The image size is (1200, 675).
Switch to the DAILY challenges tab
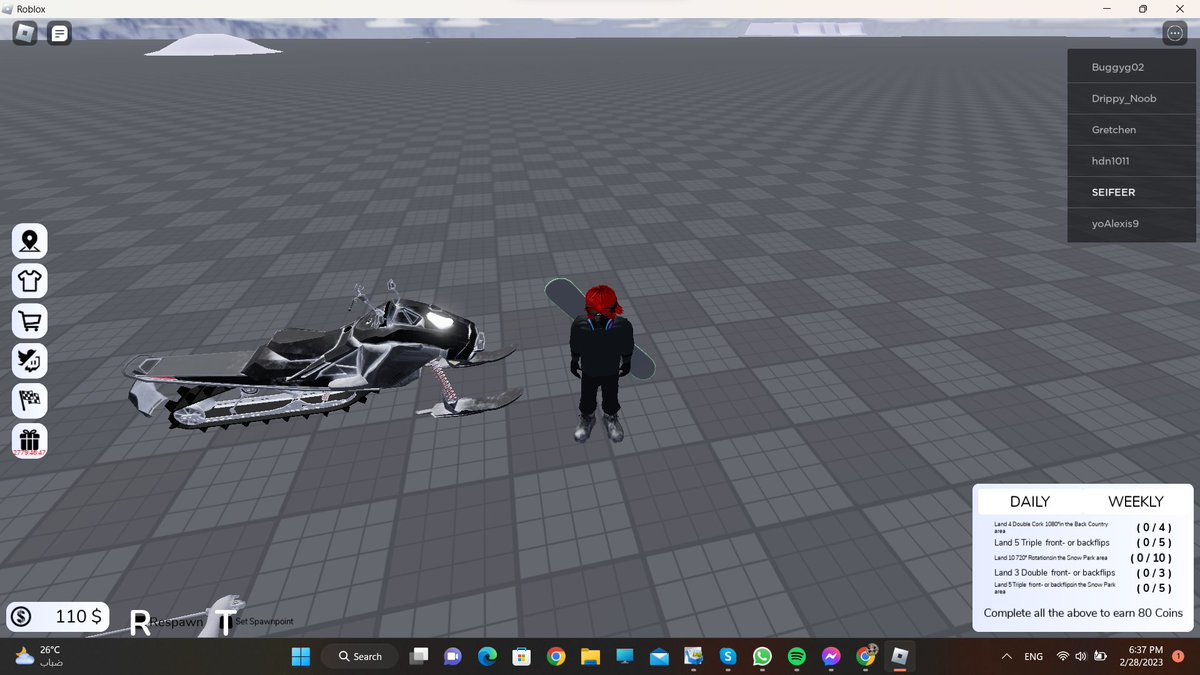[1030, 501]
